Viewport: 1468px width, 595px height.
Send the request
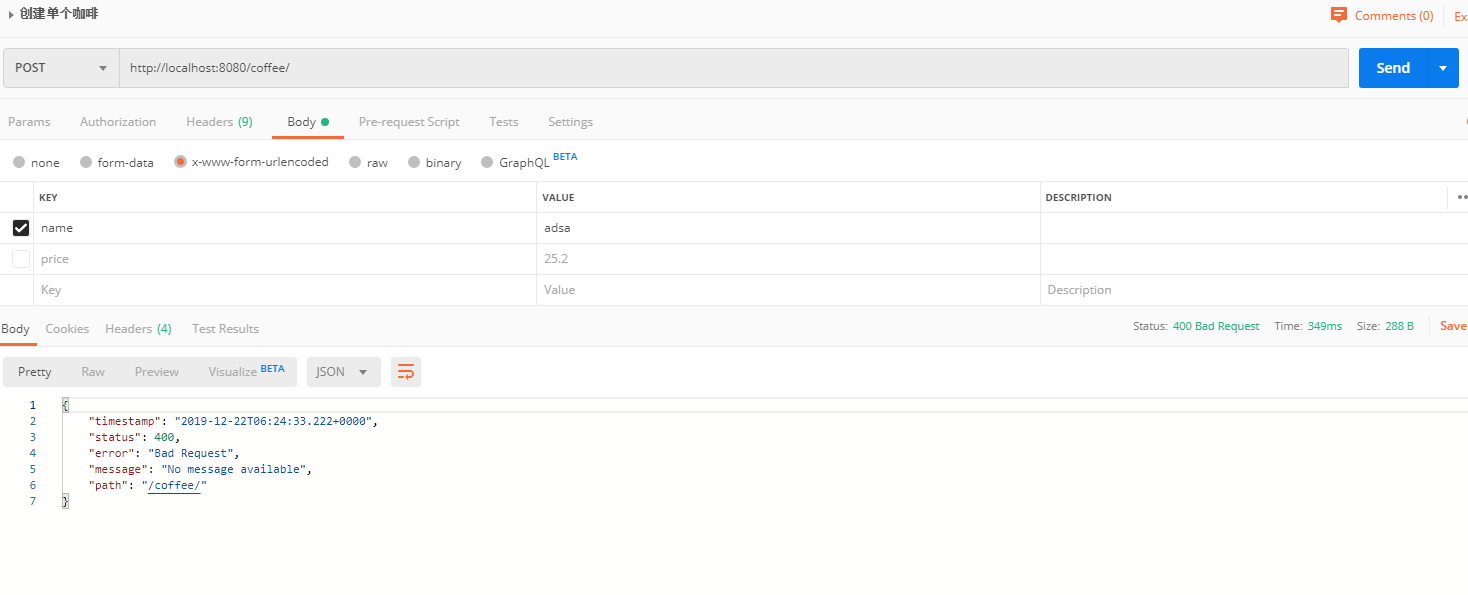pyautogui.click(x=1393, y=68)
